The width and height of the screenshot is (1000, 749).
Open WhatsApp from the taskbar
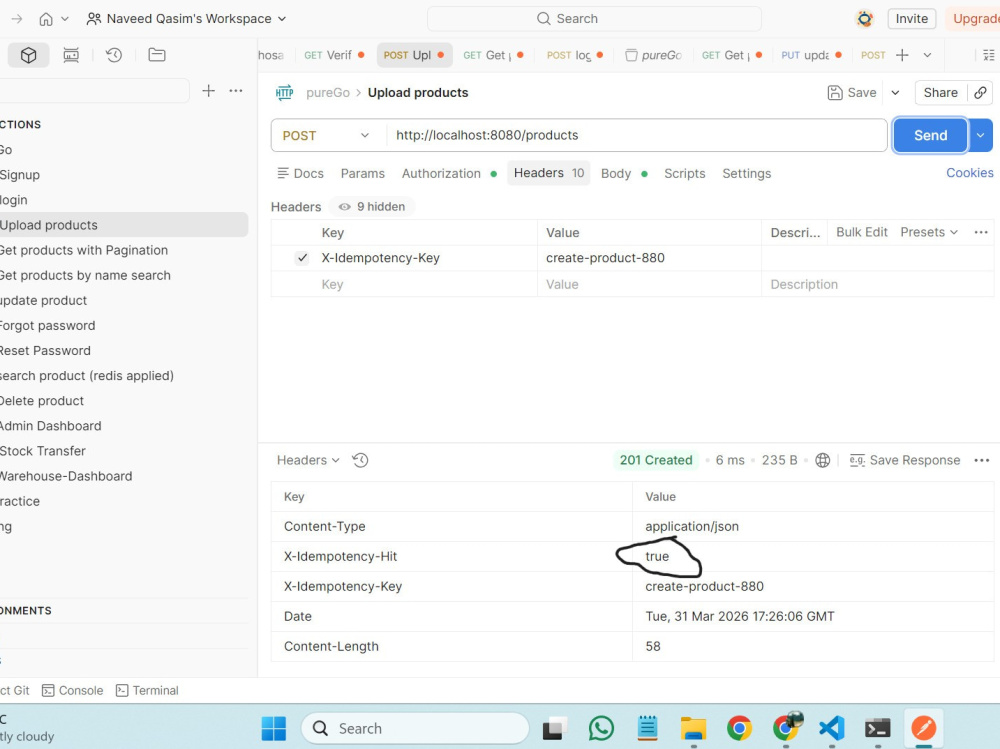[601, 728]
